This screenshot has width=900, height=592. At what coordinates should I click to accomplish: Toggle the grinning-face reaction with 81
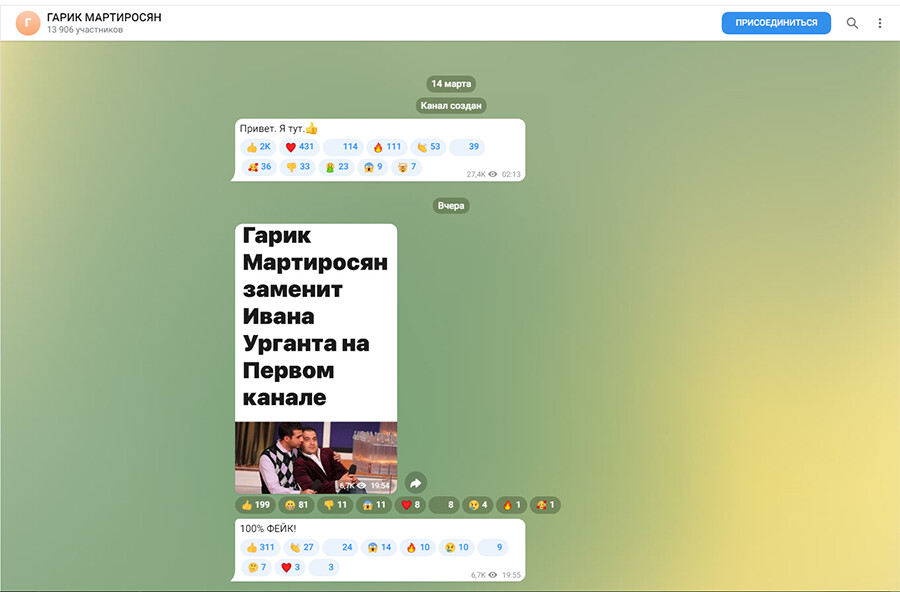[x=296, y=505]
